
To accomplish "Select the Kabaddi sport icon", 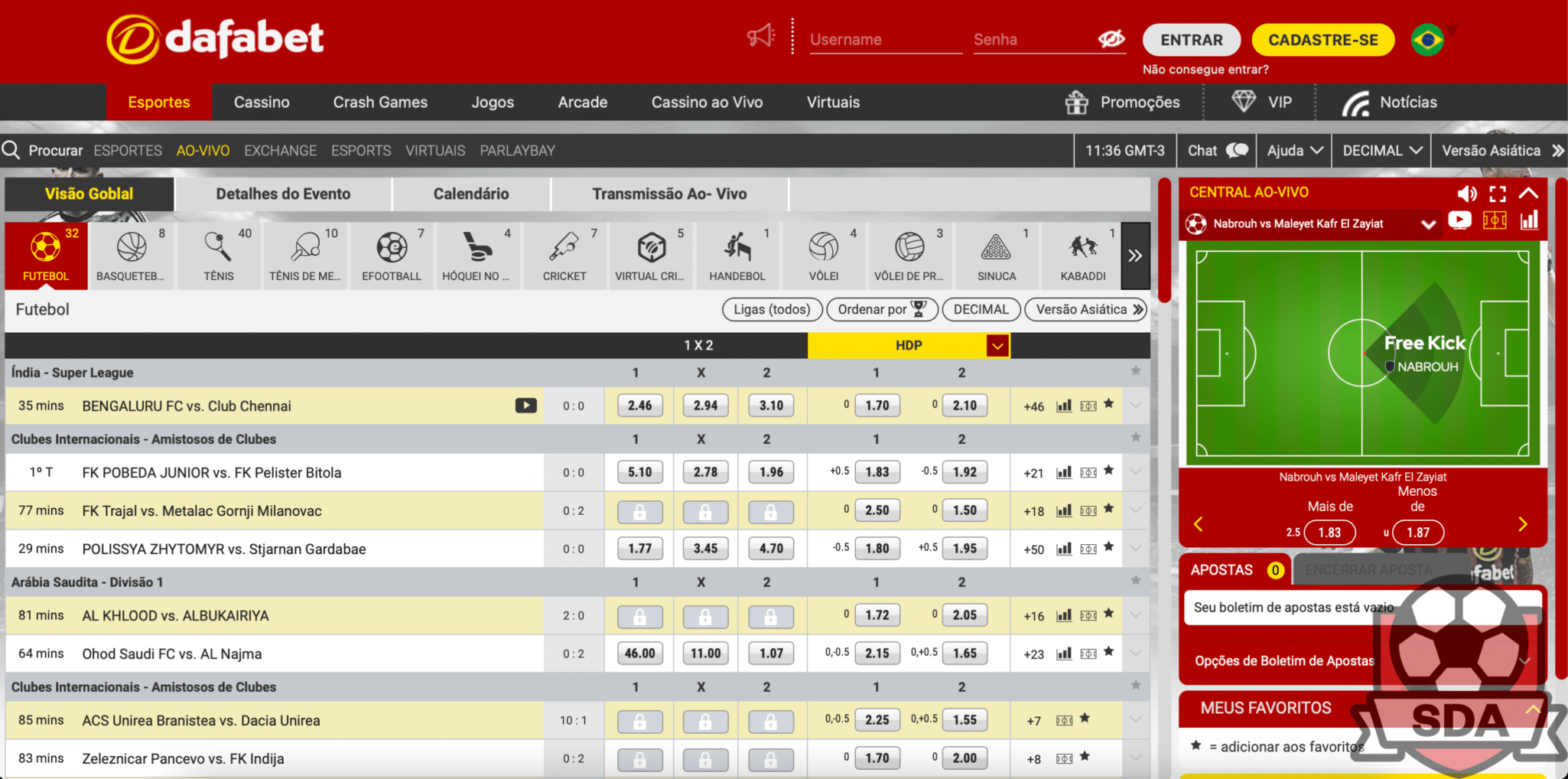I will tap(1083, 256).
